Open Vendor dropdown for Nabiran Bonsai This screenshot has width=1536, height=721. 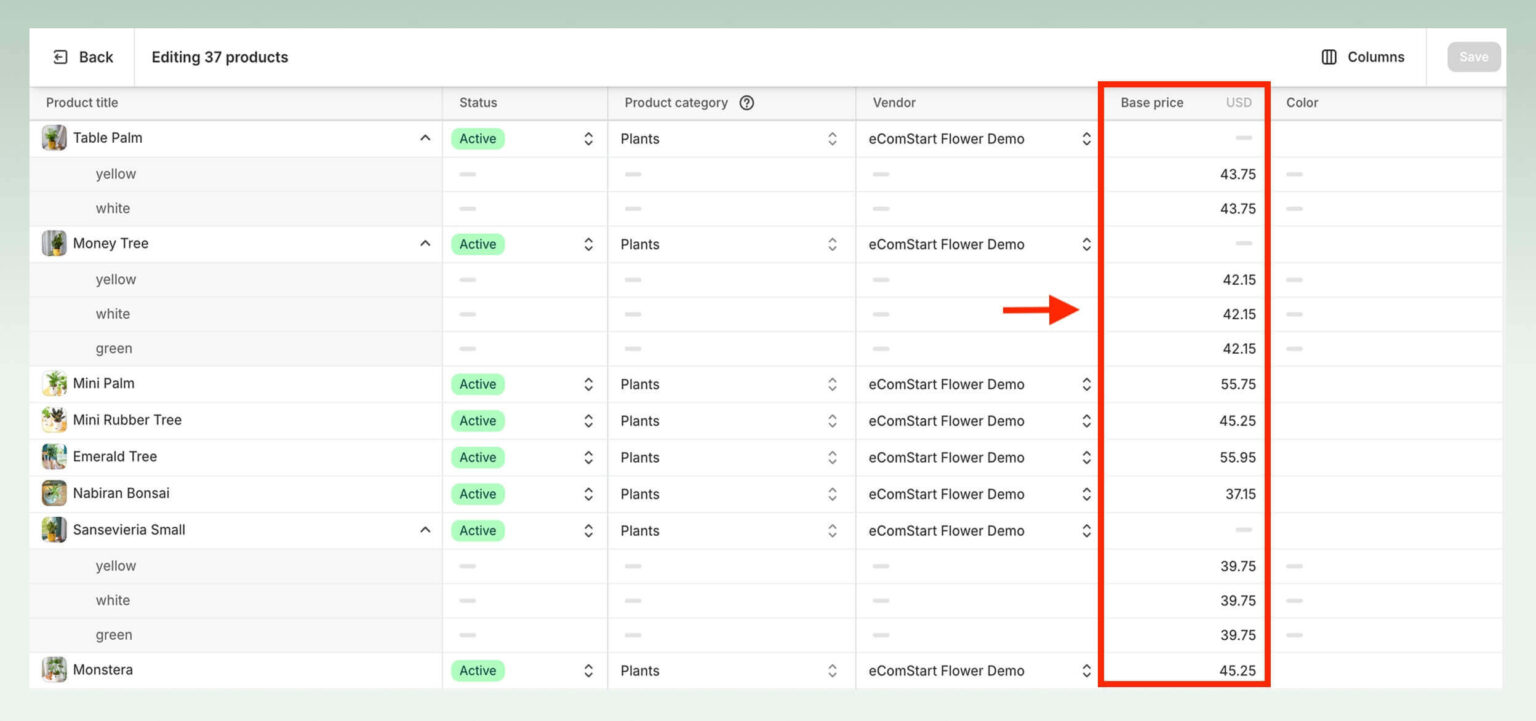(1086, 494)
